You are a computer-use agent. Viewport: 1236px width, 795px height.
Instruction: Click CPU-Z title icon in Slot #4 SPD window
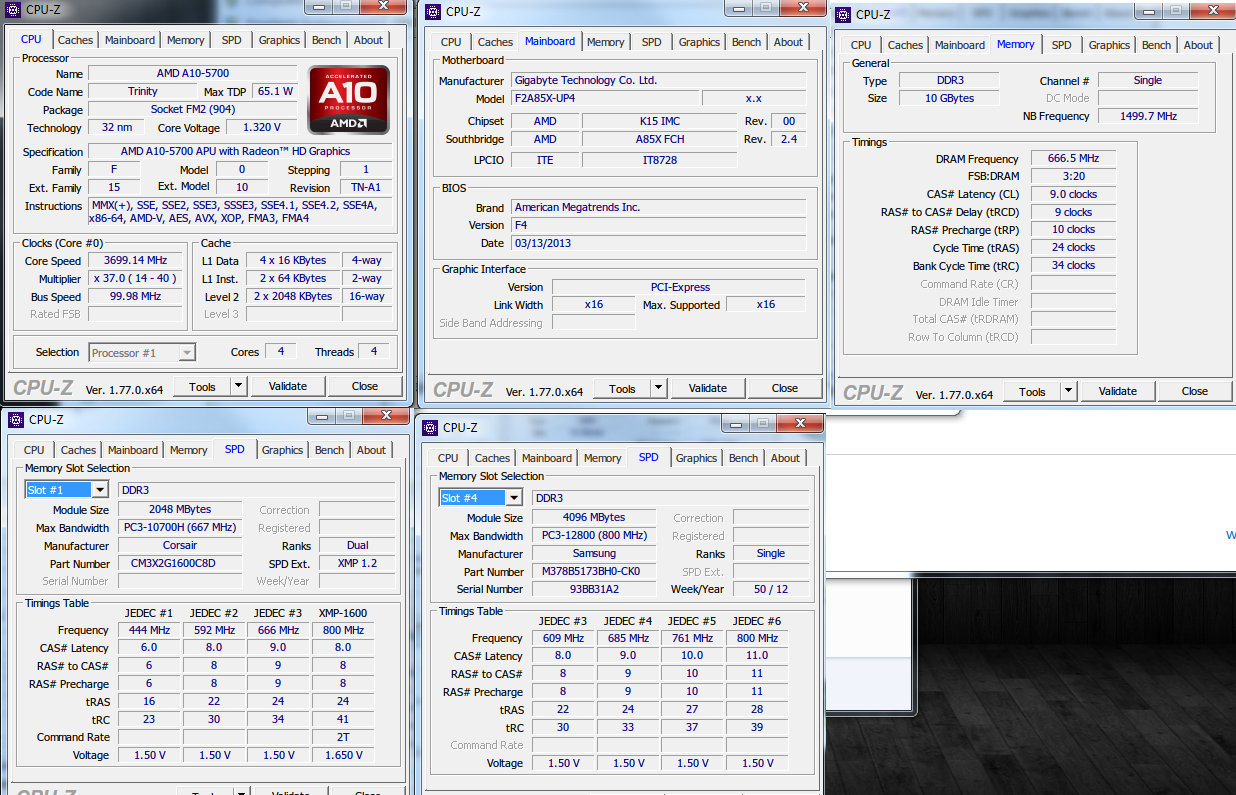[x=432, y=427]
